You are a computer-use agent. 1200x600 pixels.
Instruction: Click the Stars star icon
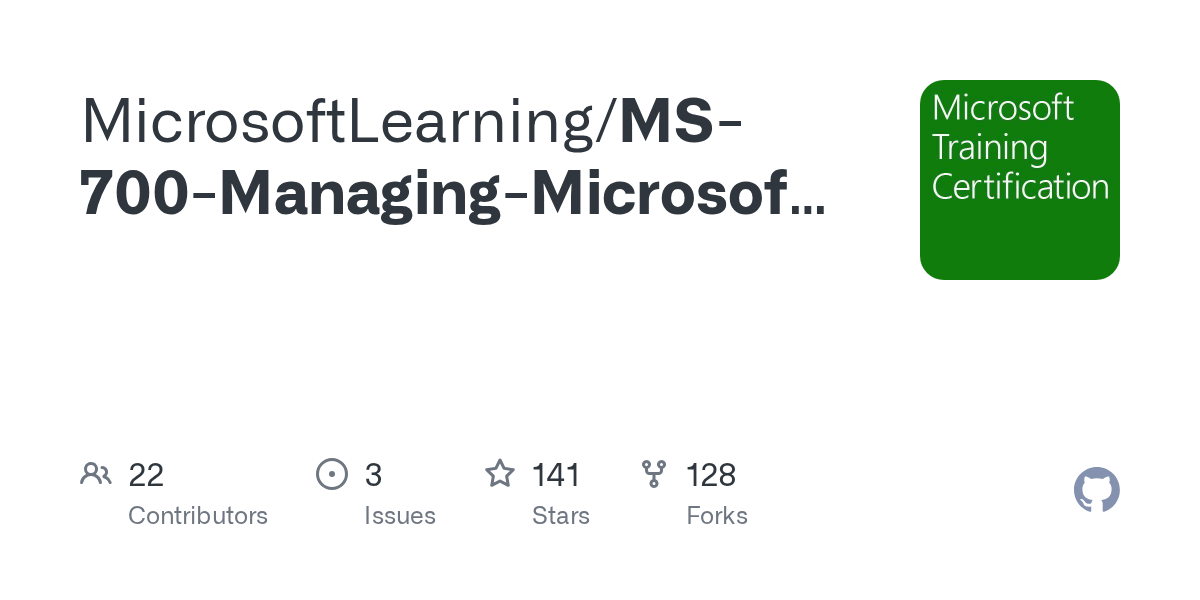pos(499,474)
